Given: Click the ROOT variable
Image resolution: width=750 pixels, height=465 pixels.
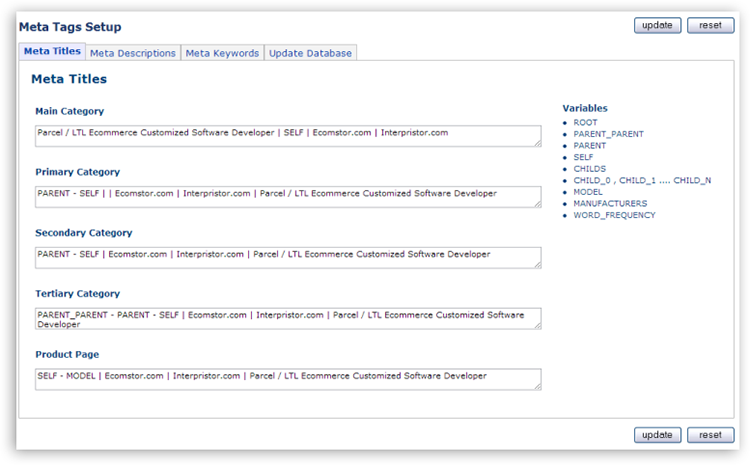Looking at the screenshot, I should tap(585, 122).
